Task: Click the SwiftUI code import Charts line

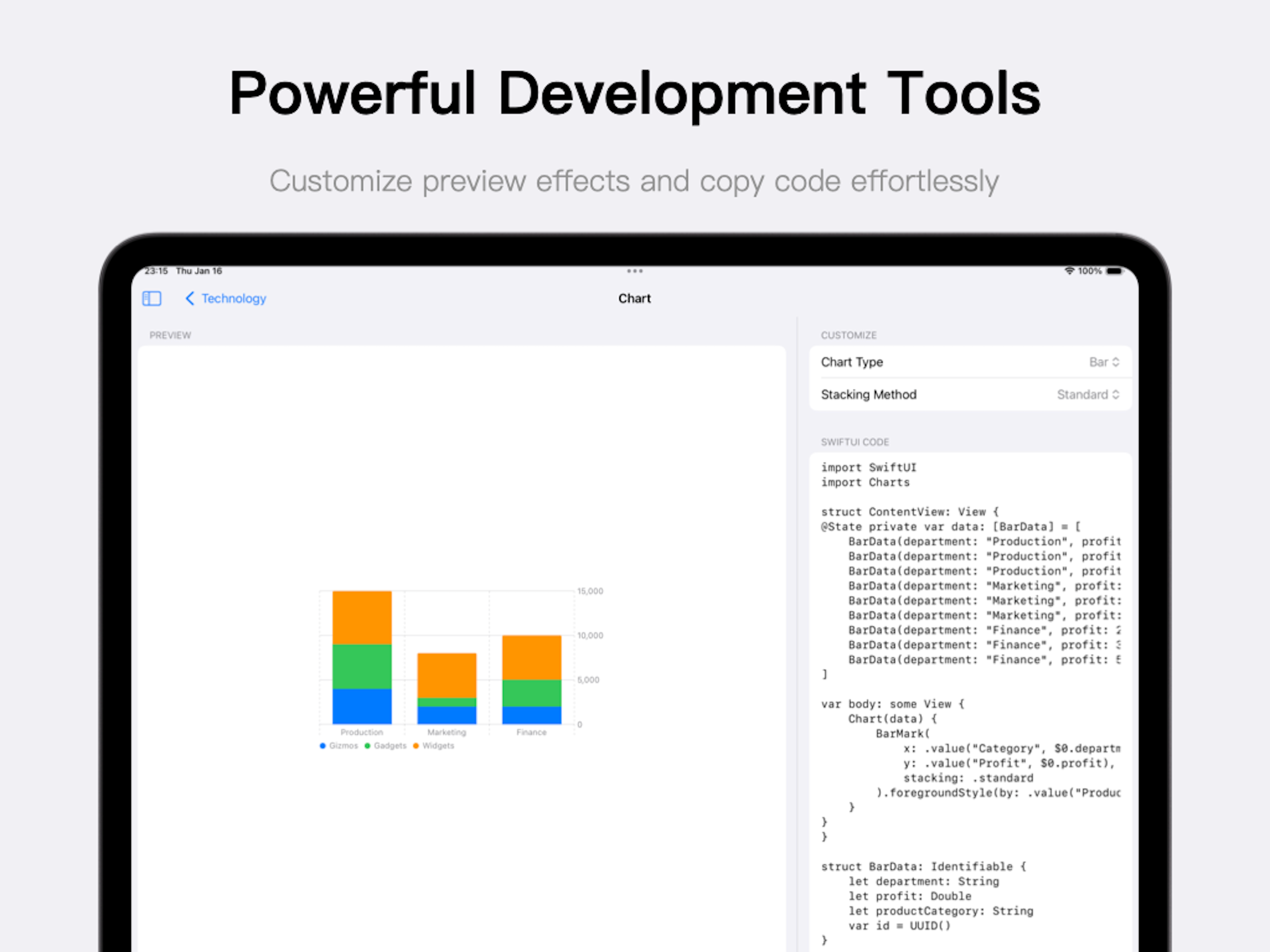Action: [865, 482]
